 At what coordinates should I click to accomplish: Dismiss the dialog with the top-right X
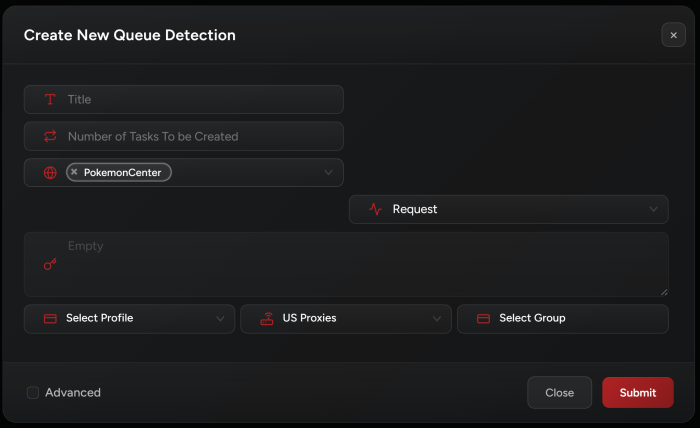pos(673,35)
